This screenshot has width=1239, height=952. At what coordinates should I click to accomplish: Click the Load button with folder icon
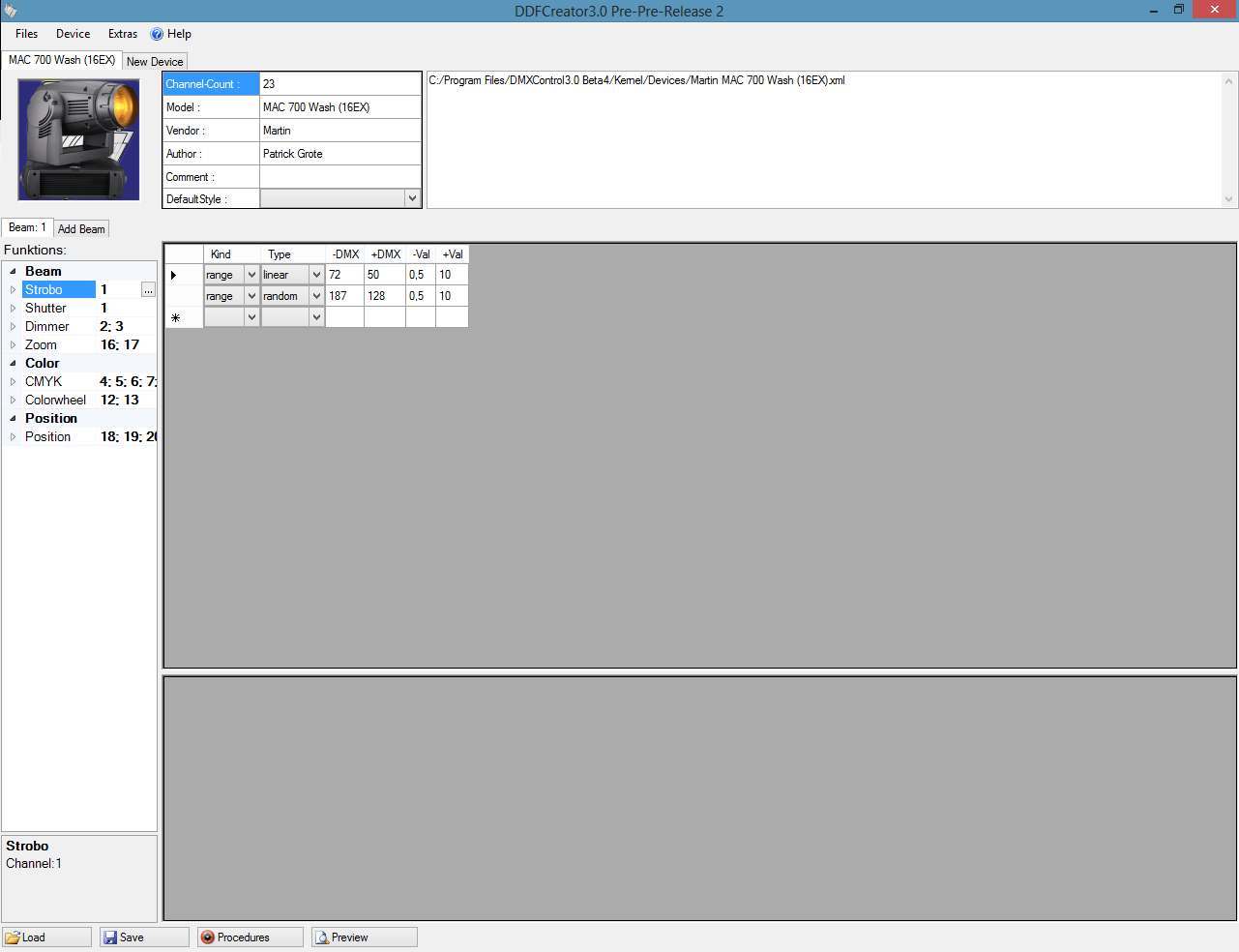[46, 937]
